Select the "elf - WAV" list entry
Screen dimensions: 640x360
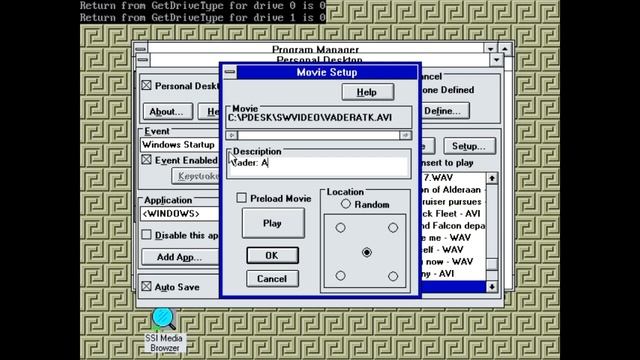453,249
